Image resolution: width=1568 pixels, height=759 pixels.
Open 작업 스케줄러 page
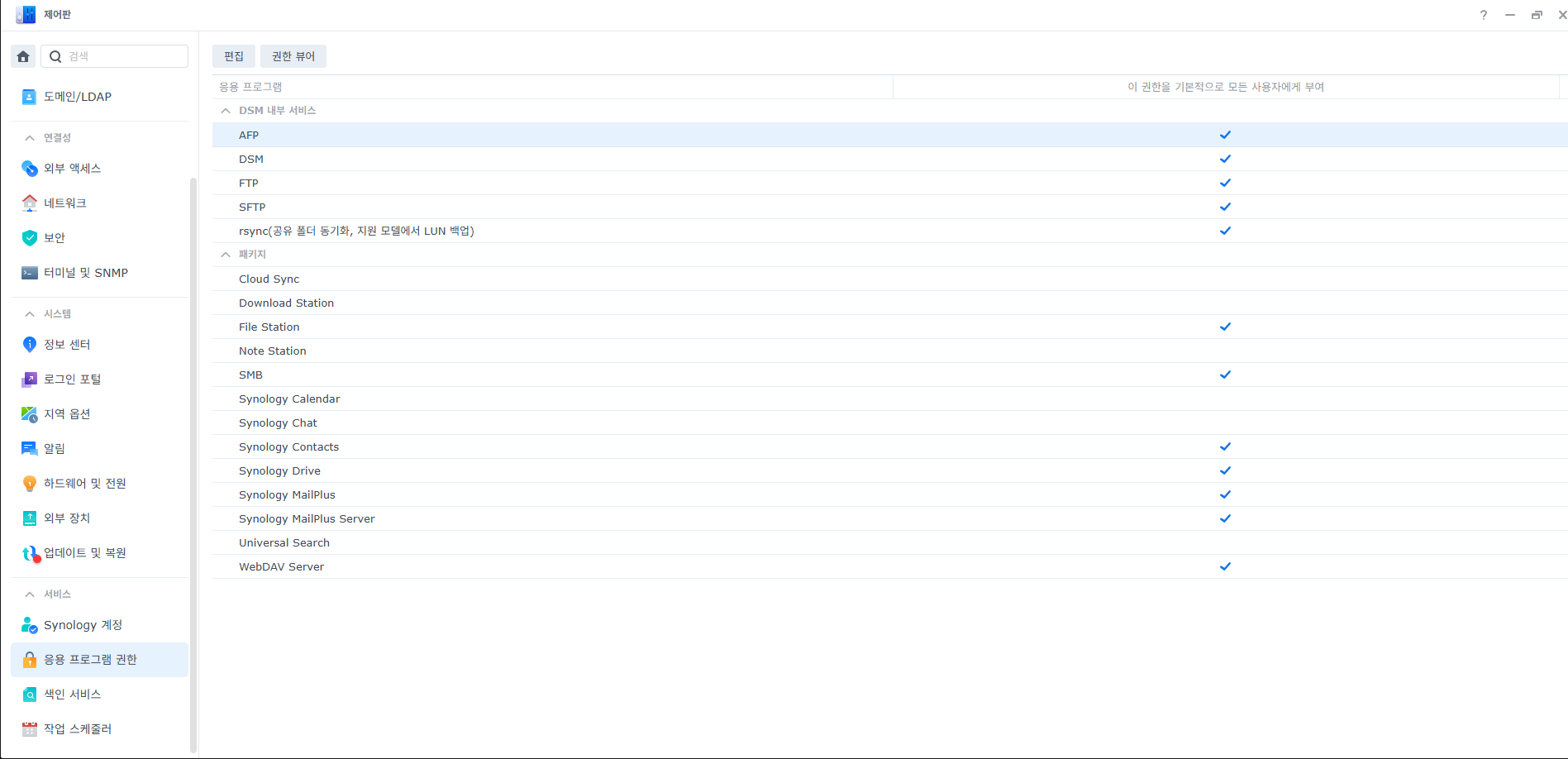point(99,729)
